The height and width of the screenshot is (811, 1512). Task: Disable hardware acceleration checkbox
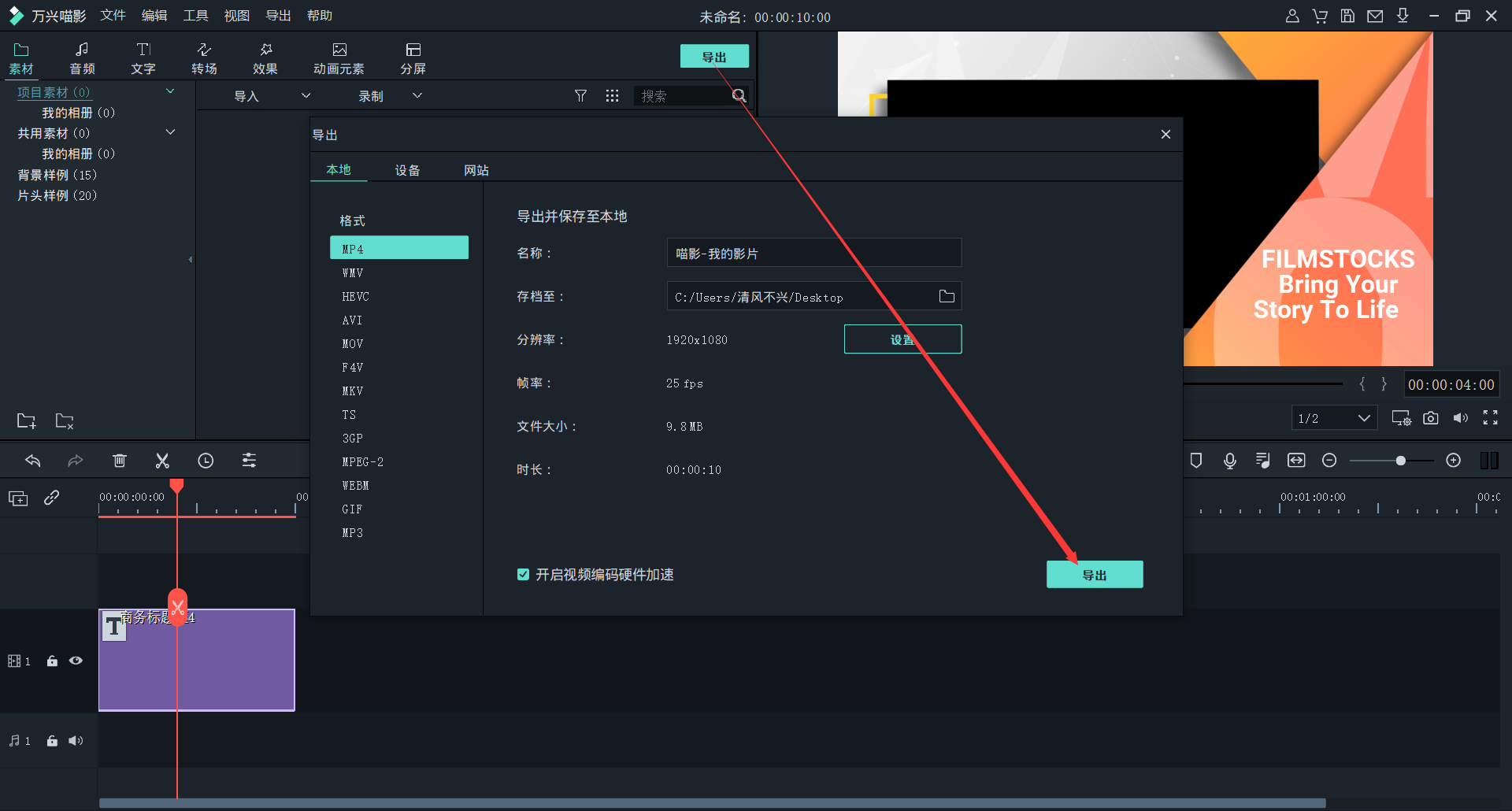(523, 575)
